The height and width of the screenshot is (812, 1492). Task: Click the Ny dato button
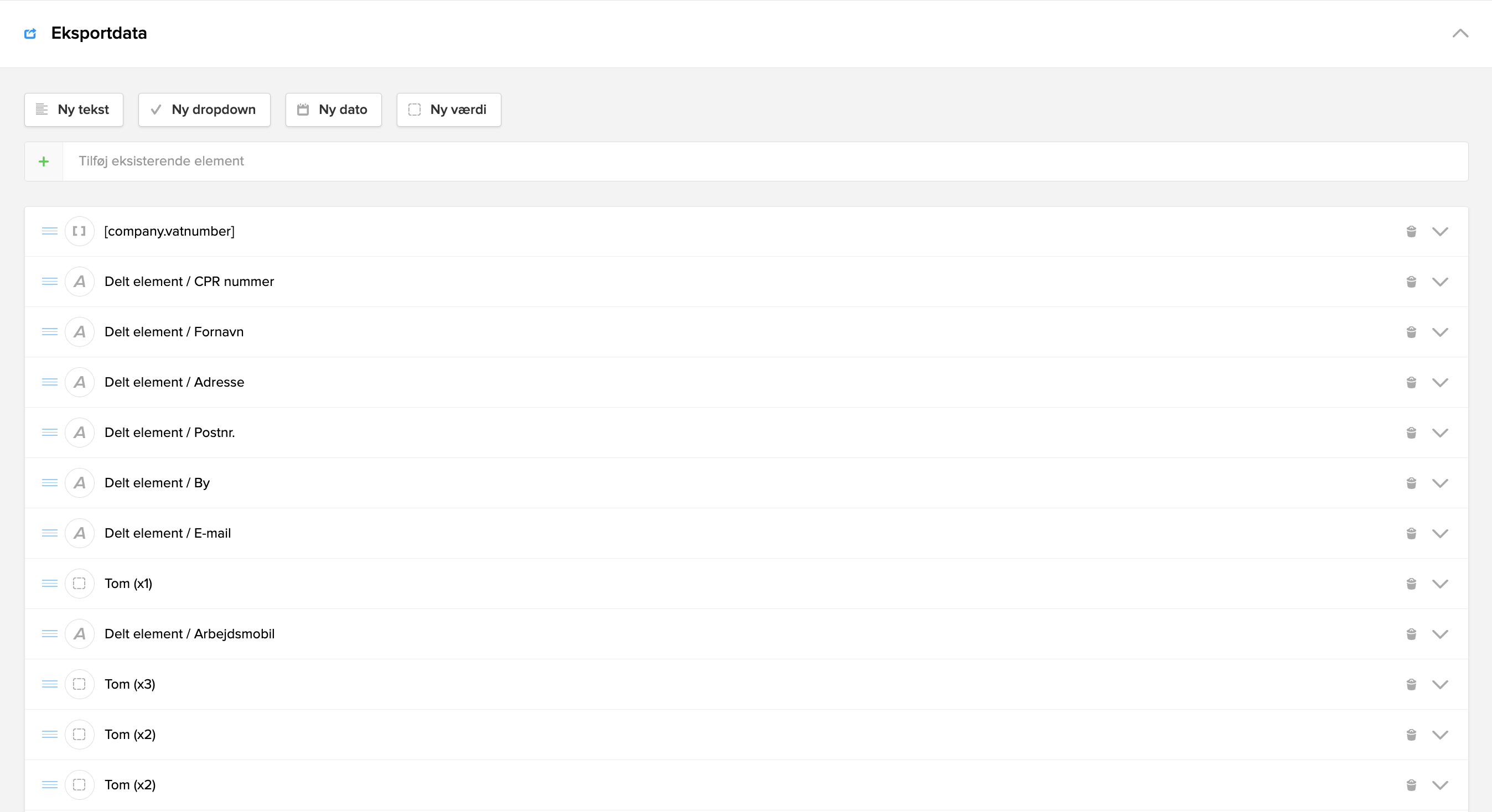coord(333,110)
